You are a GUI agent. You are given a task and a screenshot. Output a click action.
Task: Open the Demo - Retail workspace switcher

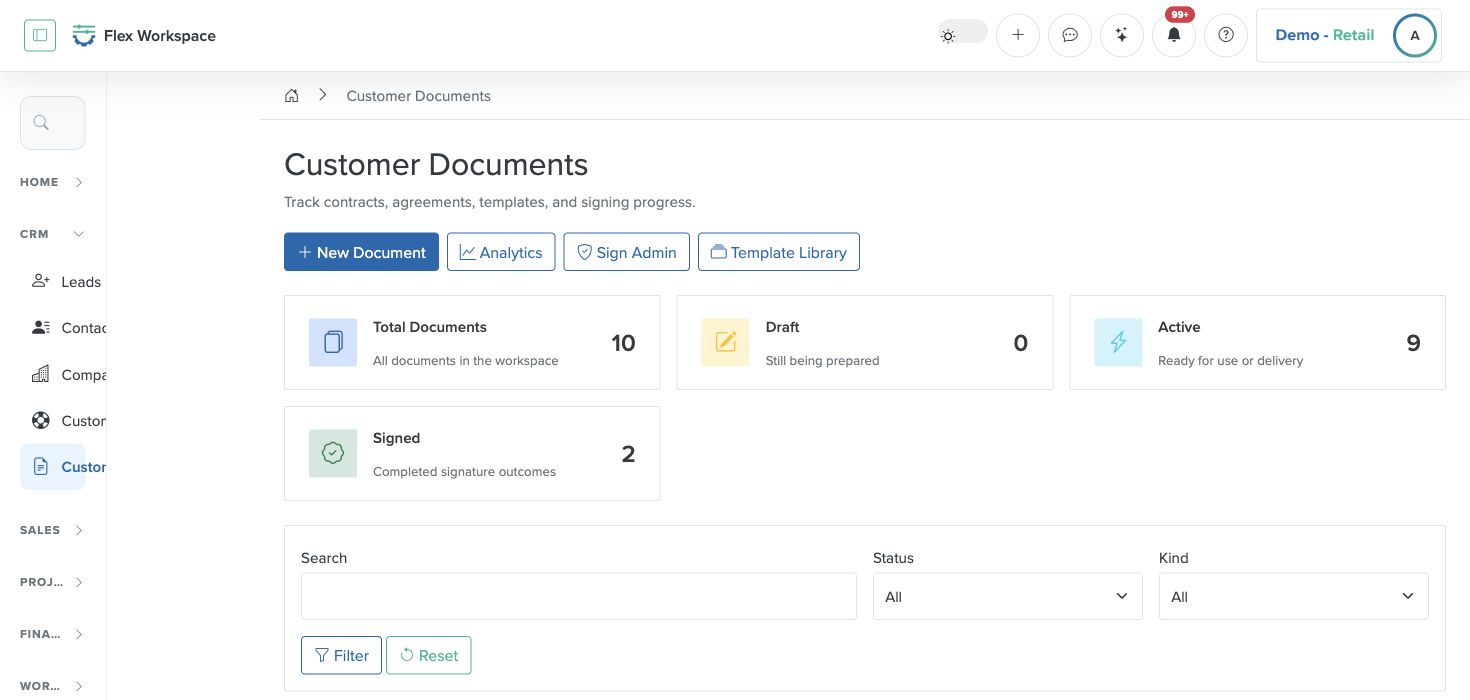coord(1324,35)
